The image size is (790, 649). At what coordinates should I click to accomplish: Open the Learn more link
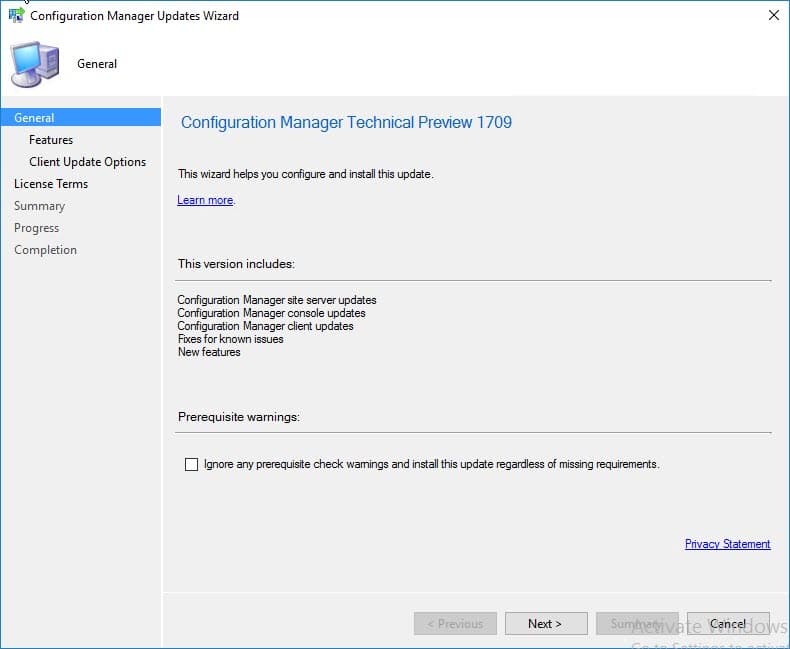(205, 200)
